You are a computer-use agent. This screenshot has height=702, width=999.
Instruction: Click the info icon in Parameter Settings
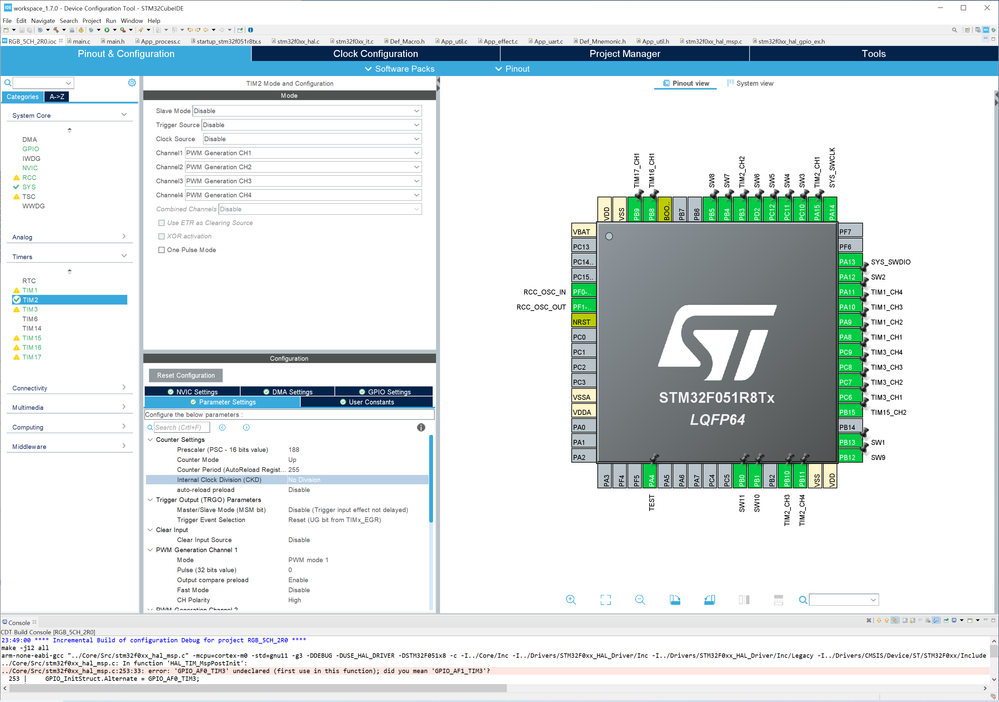pos(421,427)
